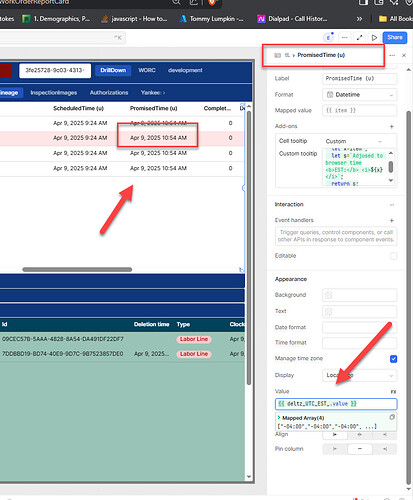The width and height of the screenshot is (413, 500).
Task: Open the Format Datetime dropdown
Action: coord(360,95)
